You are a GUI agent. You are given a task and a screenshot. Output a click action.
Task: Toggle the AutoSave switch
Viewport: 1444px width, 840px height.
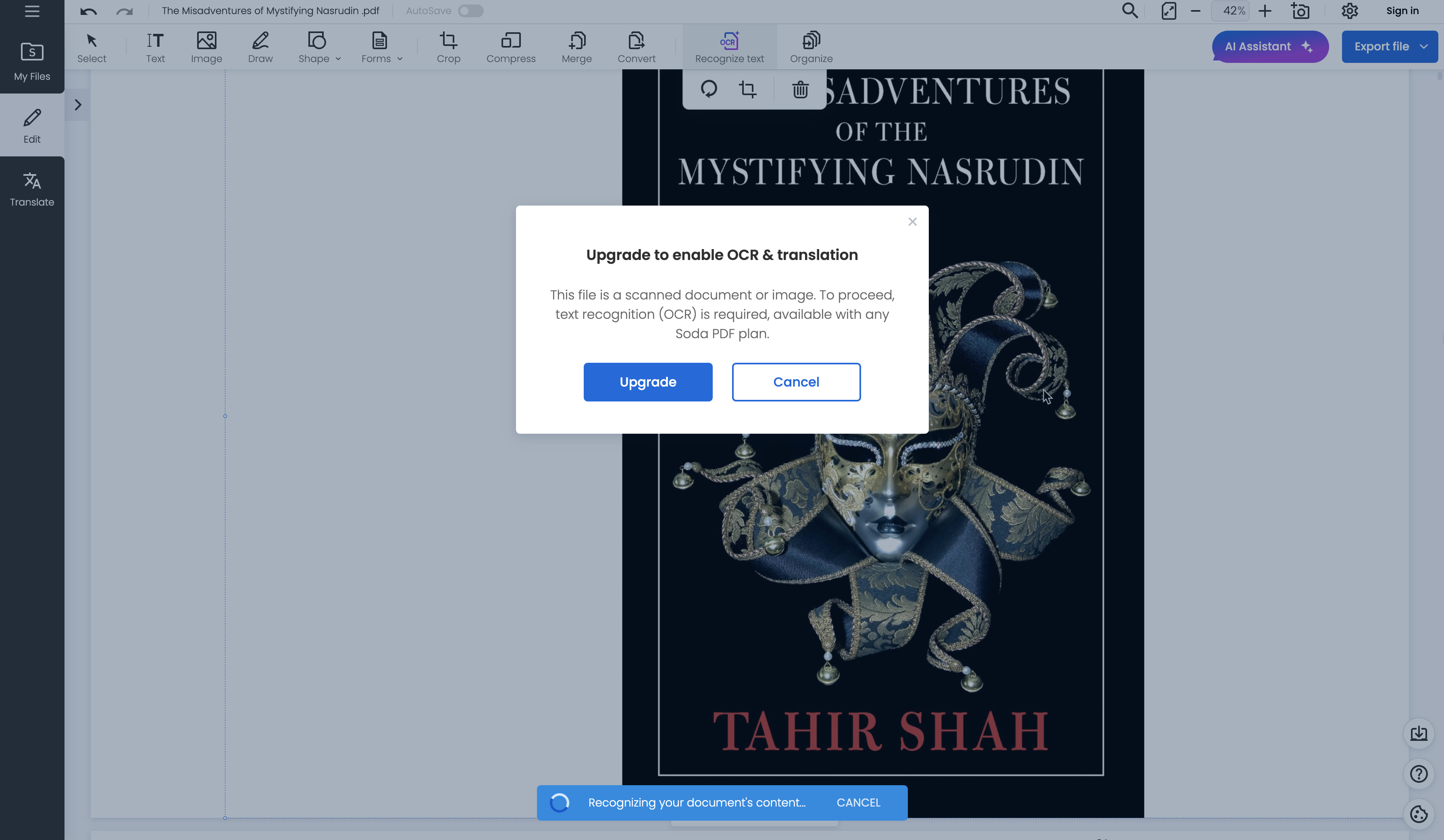[470, 11]
